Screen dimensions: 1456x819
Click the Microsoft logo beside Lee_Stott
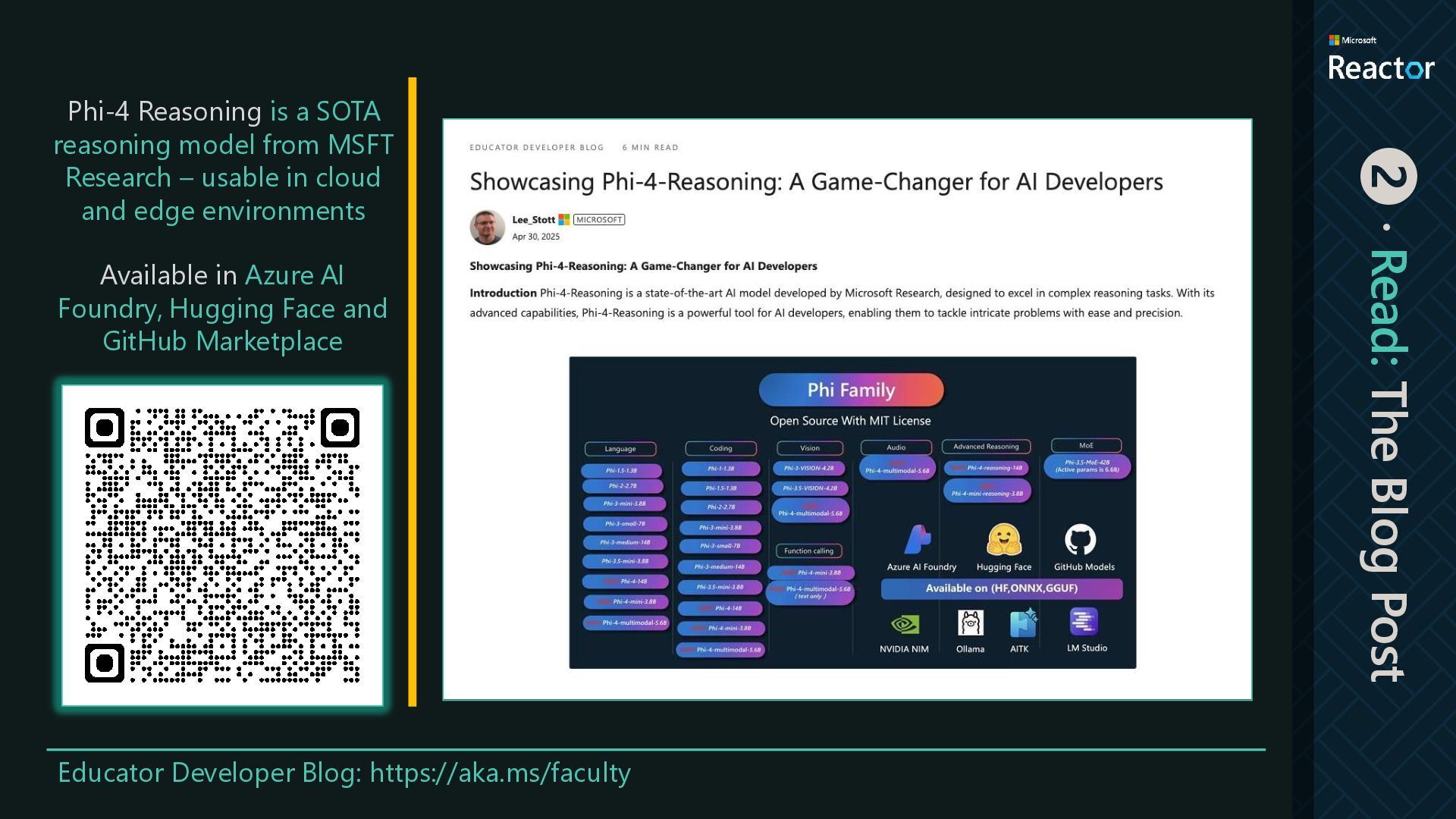coord(564,220)
